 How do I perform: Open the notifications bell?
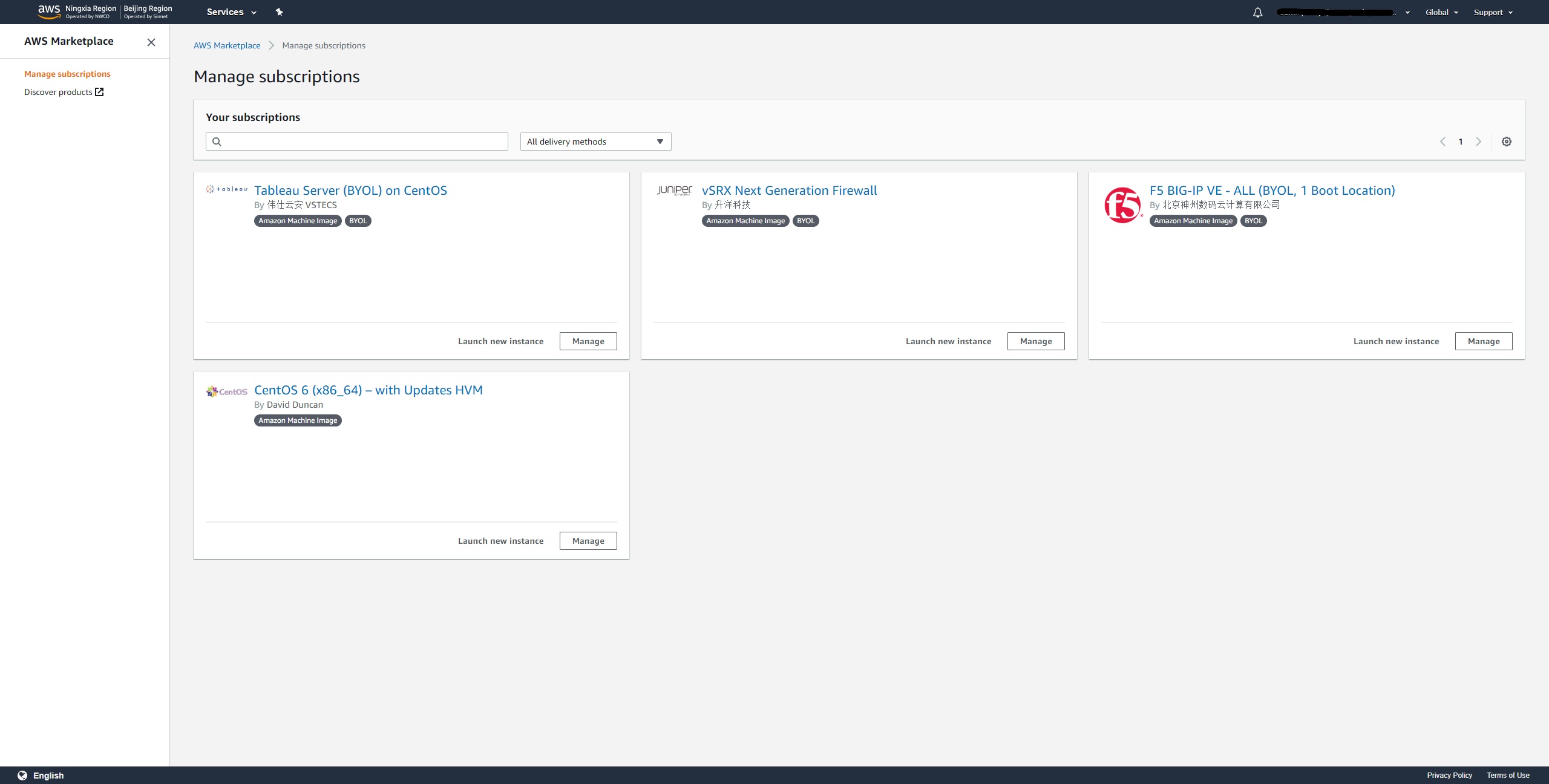(1257, 12)
